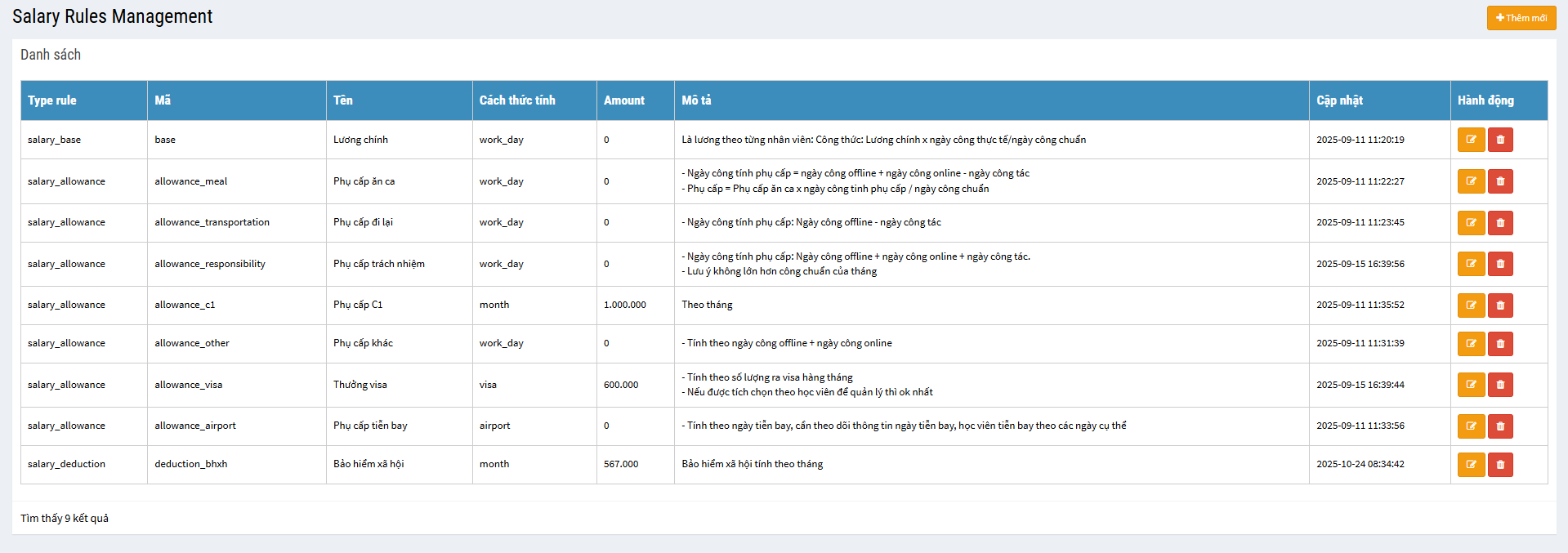Delete the allowance_visa rule
1568x553 pixels.
tap(1500, 385)
